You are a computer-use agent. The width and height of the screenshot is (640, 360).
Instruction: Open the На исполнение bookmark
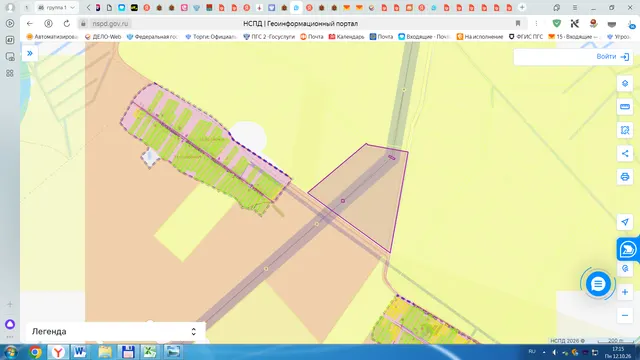[x=480, y=37]
